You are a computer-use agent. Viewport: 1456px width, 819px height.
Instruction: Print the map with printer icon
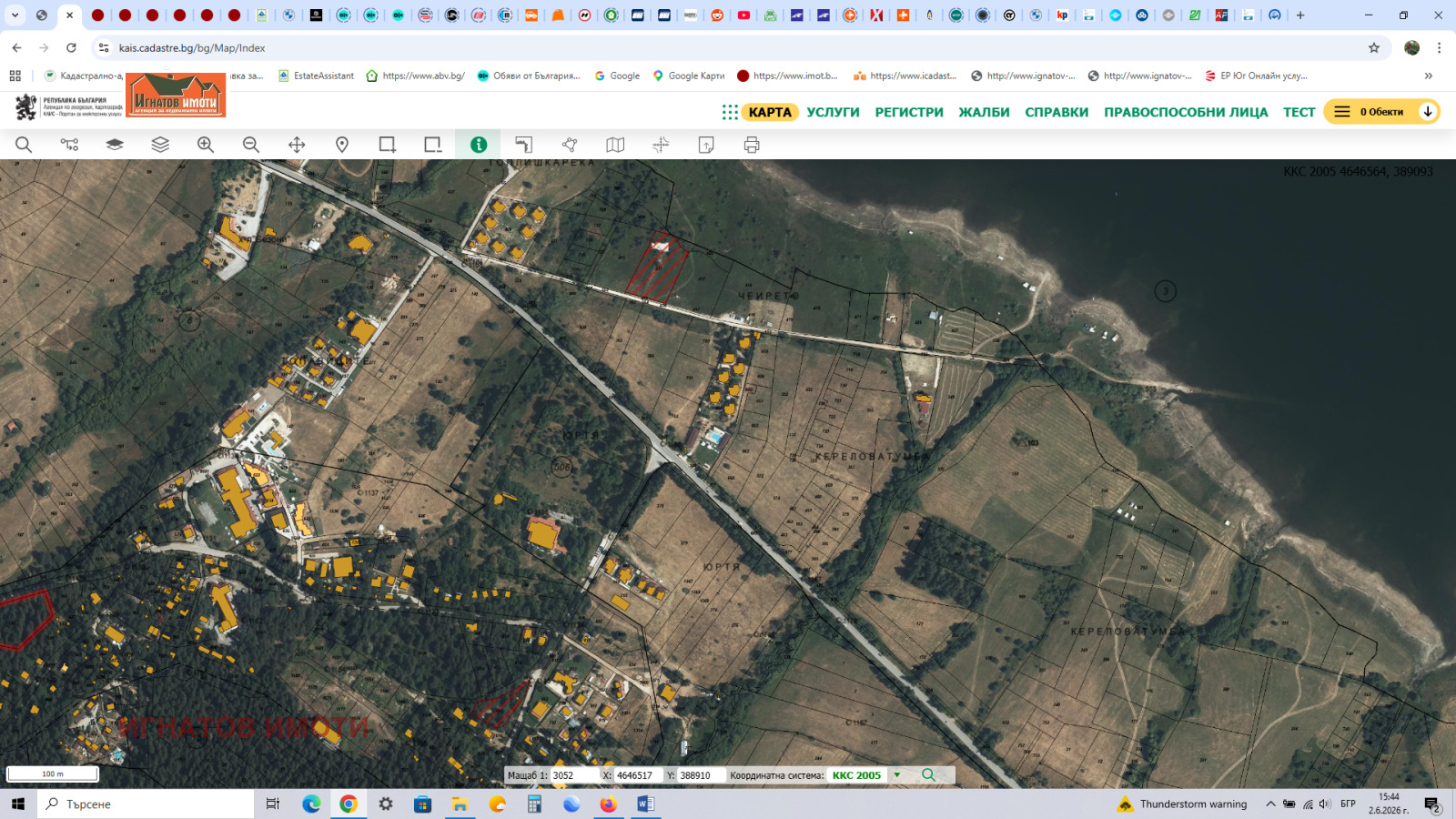[x=752, y=145]
